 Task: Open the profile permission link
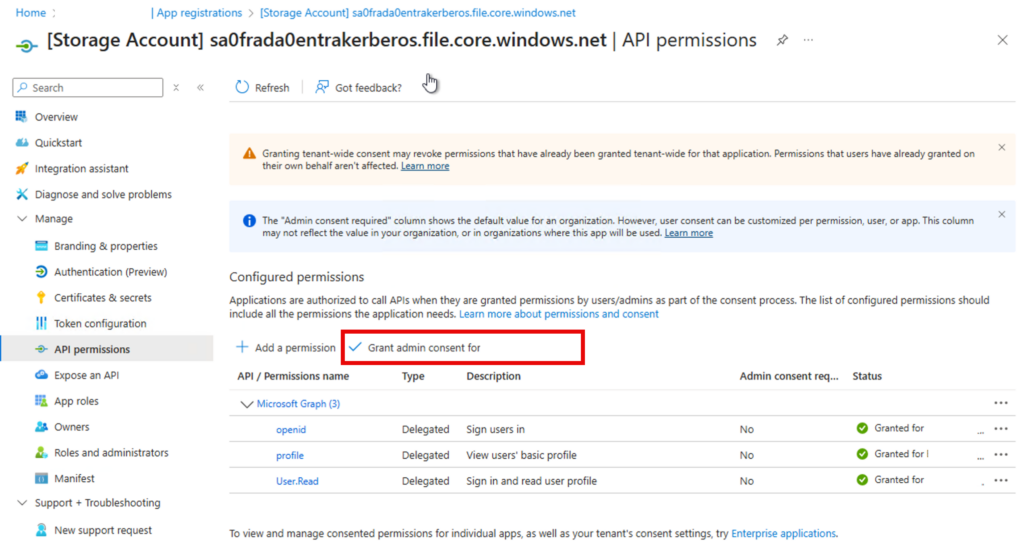pos(290,455)
